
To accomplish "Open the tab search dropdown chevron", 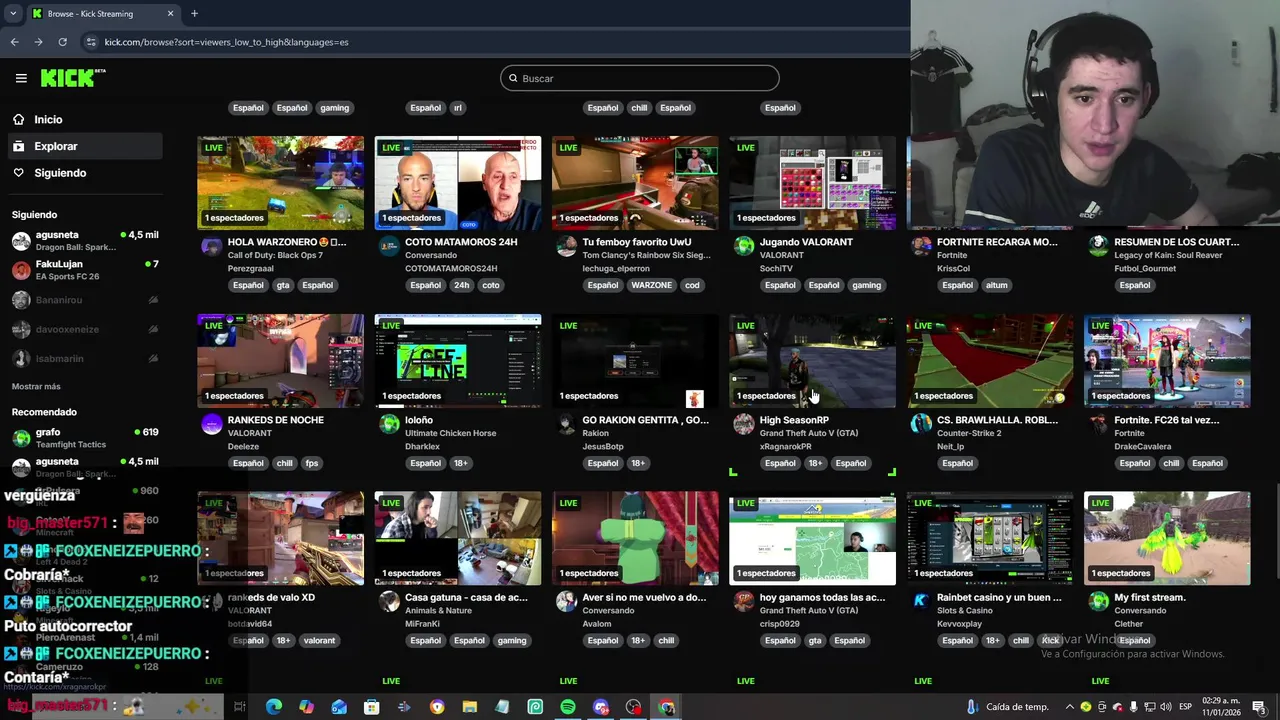I will (13, 14).
